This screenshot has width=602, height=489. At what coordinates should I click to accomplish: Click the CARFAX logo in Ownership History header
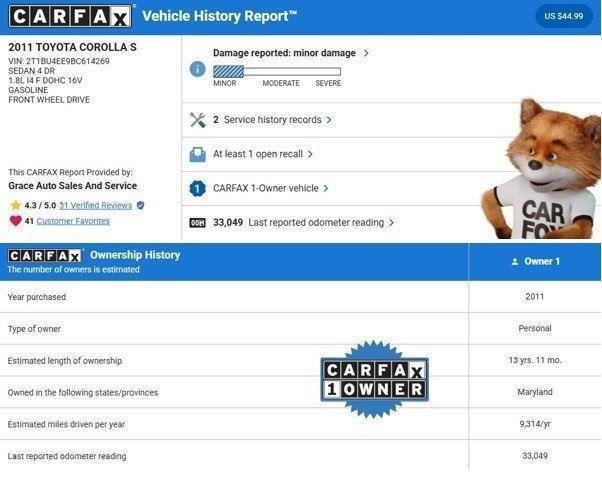pyautogui.click(x=45, y=256)
